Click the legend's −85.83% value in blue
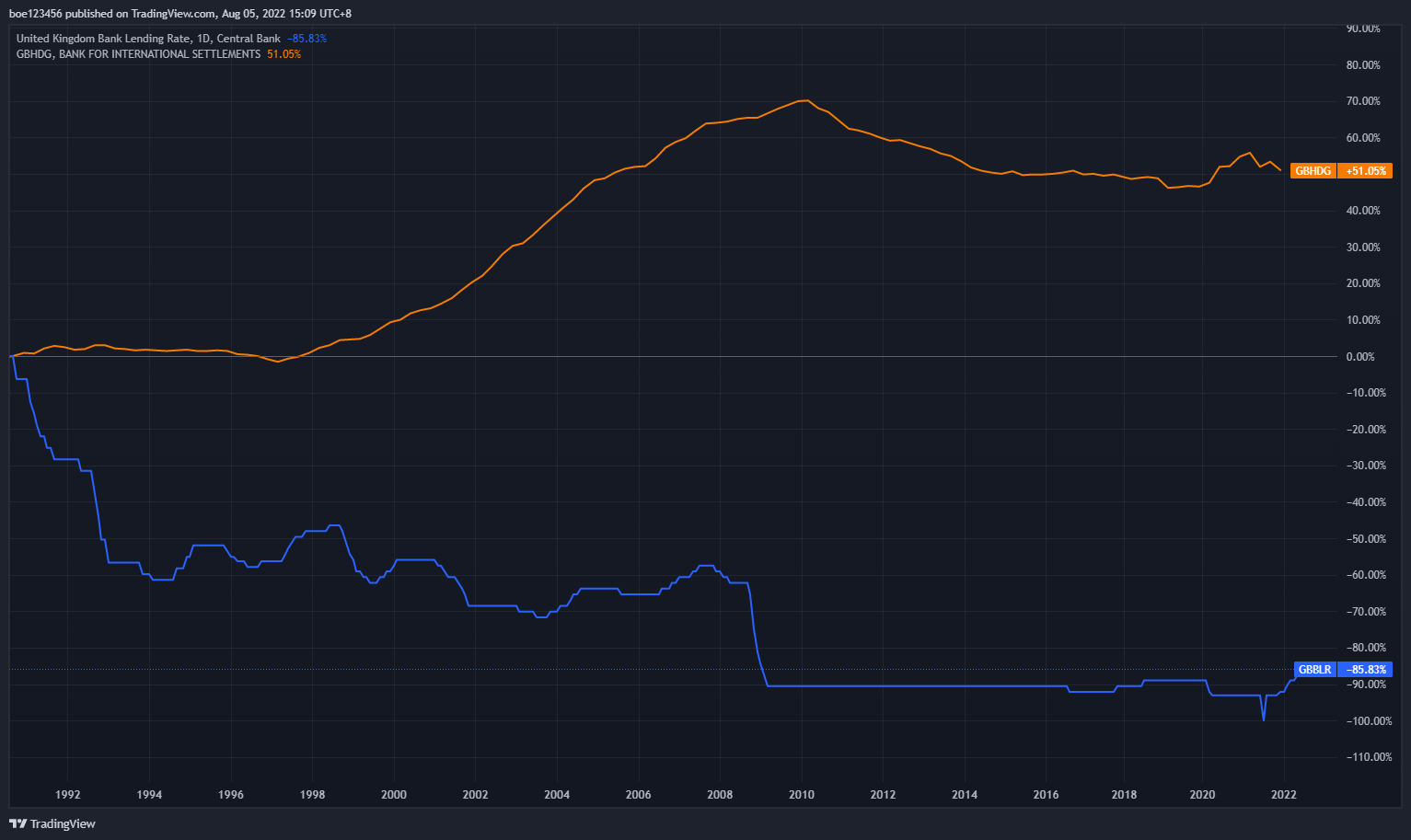1411x840 pixels. (306, 39)
